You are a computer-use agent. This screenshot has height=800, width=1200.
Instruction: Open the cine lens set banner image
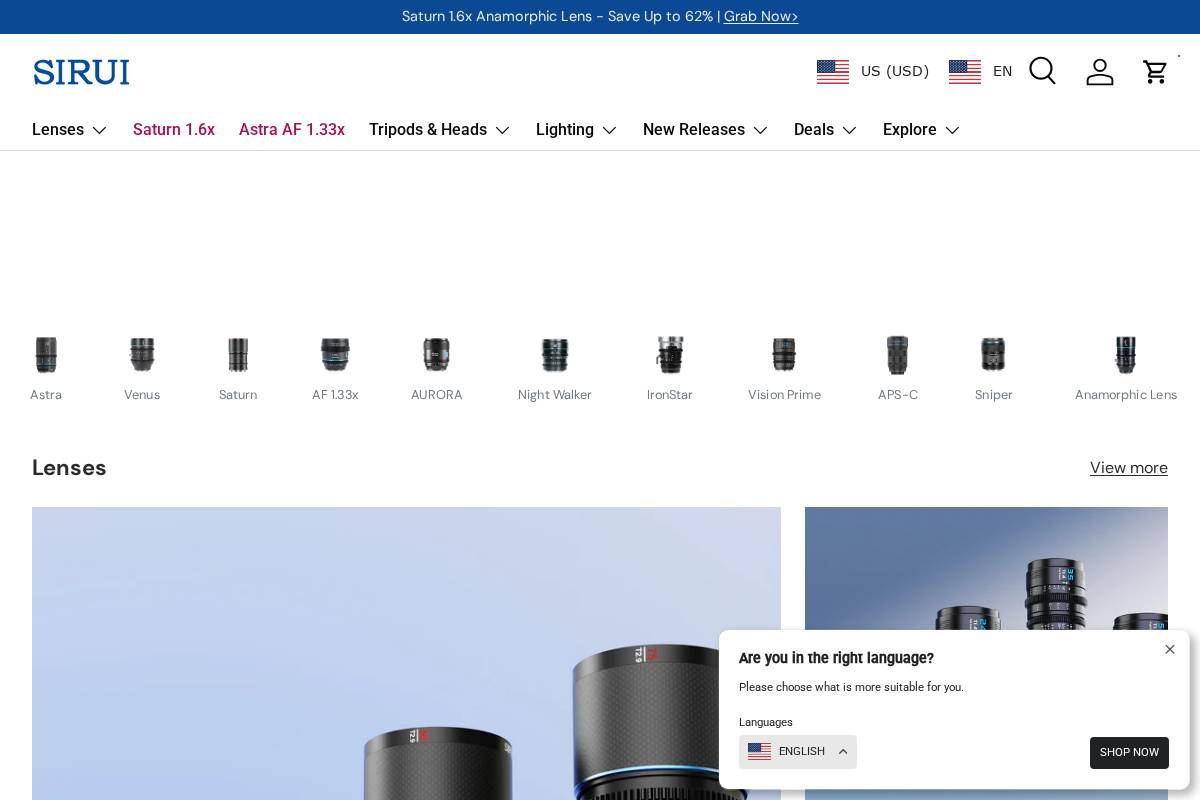click(x=986, y=568)
